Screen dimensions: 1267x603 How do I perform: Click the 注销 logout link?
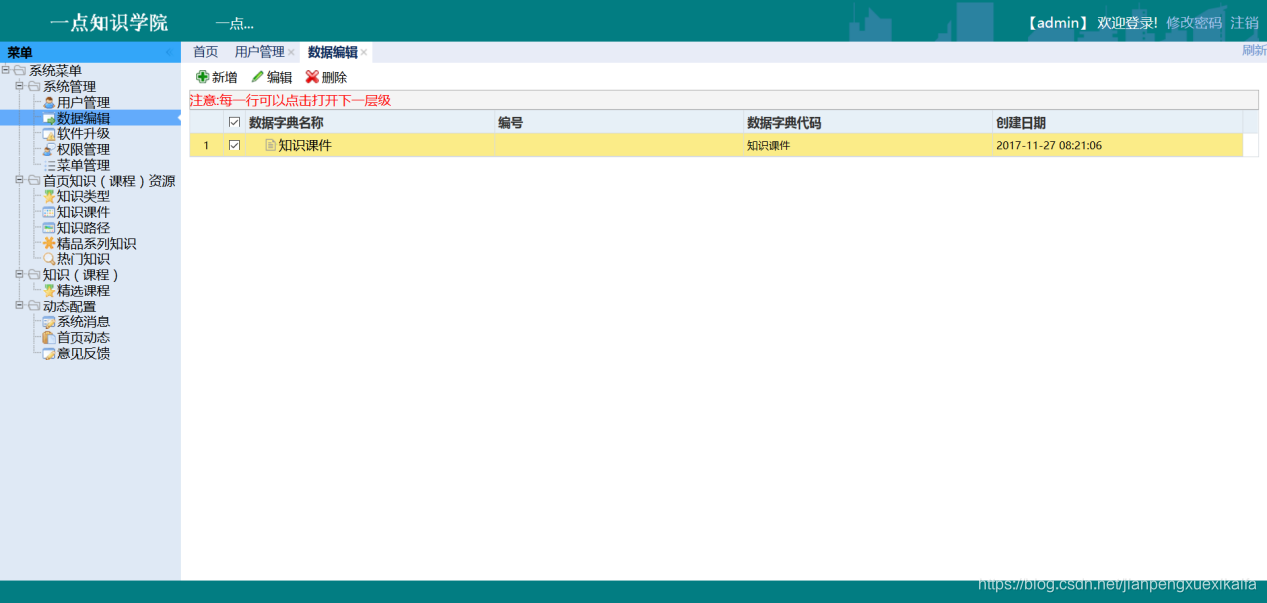(1244, 23)
